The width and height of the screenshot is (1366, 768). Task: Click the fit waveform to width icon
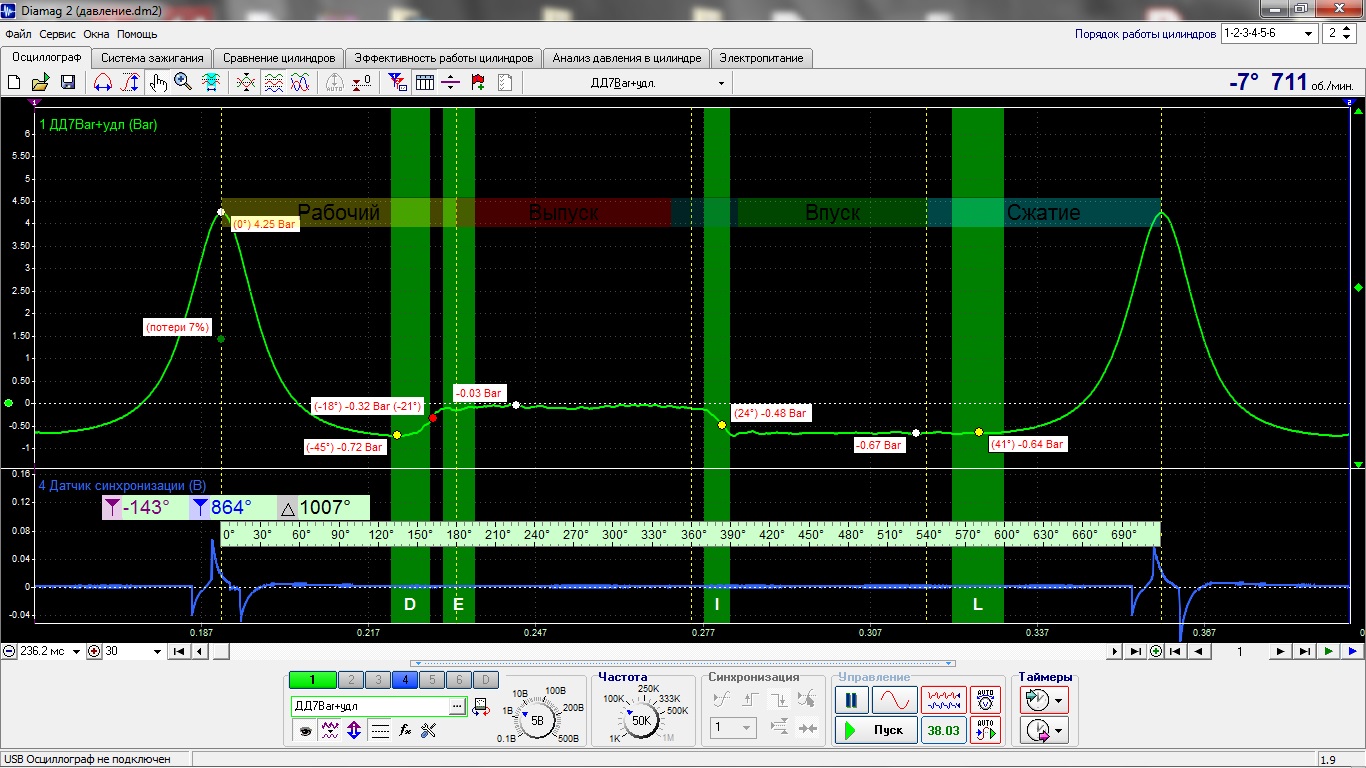(211, 83)
